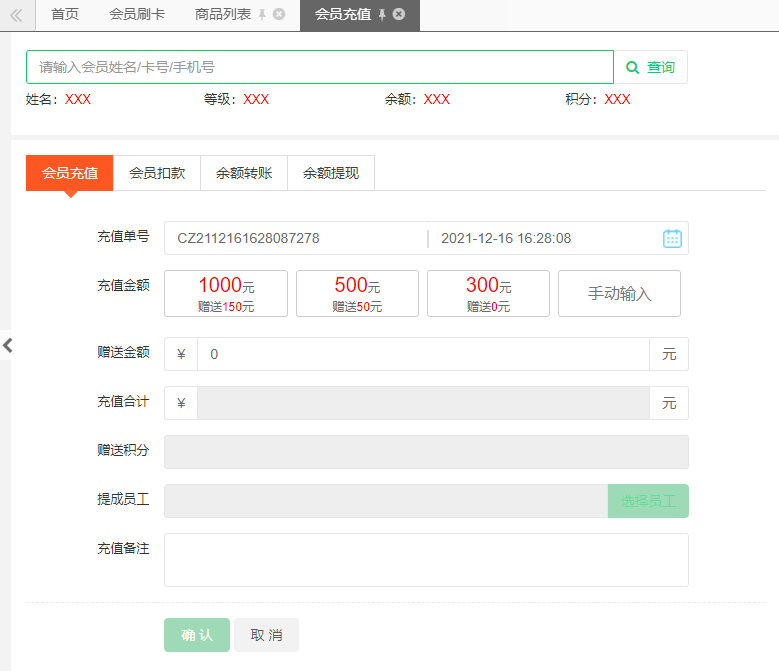
Task: Open the 会员刷卡 tab
Action: click(137, 14)
